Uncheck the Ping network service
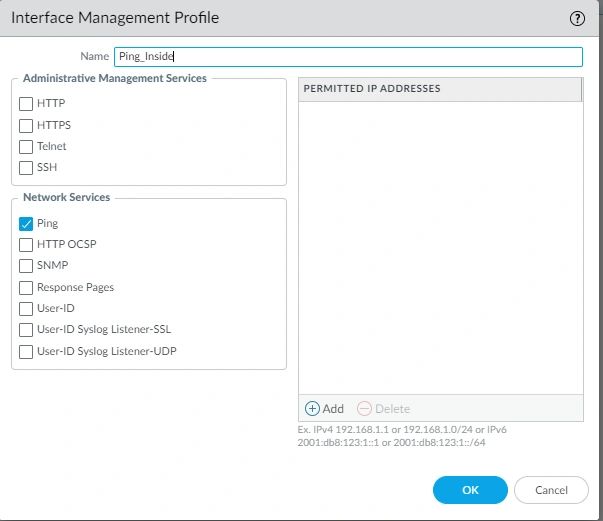This screenshot has height=521, width=603. (27, 224)
